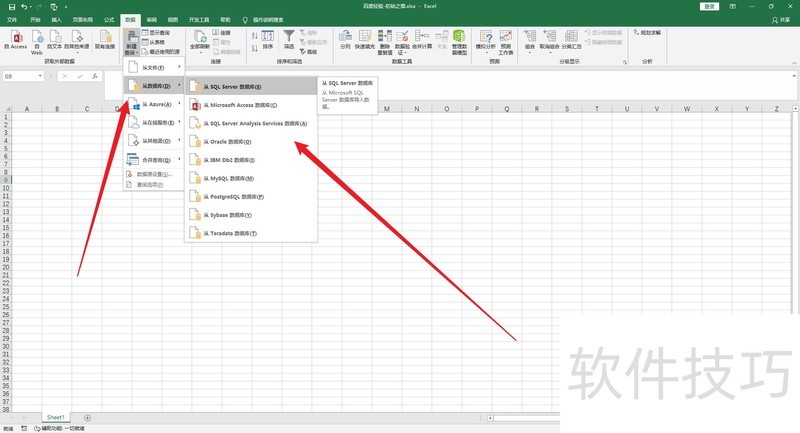Choose 从 Oracle 数据库(O)

(251, 142)
